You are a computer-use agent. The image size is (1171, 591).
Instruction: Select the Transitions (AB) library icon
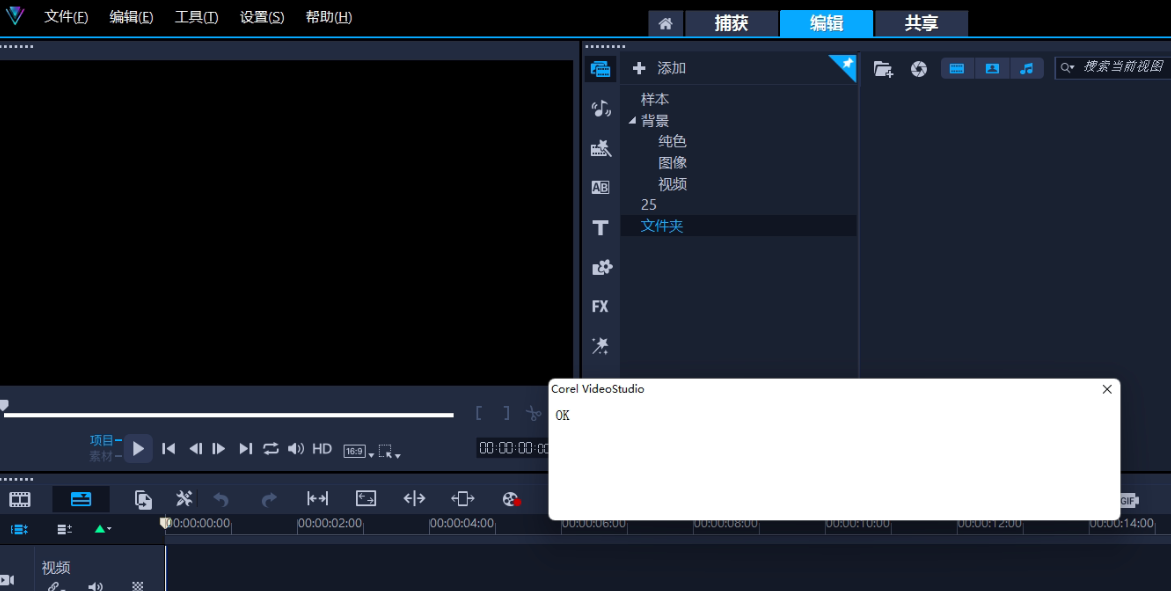pyautogui.click(x=600, y=187)
